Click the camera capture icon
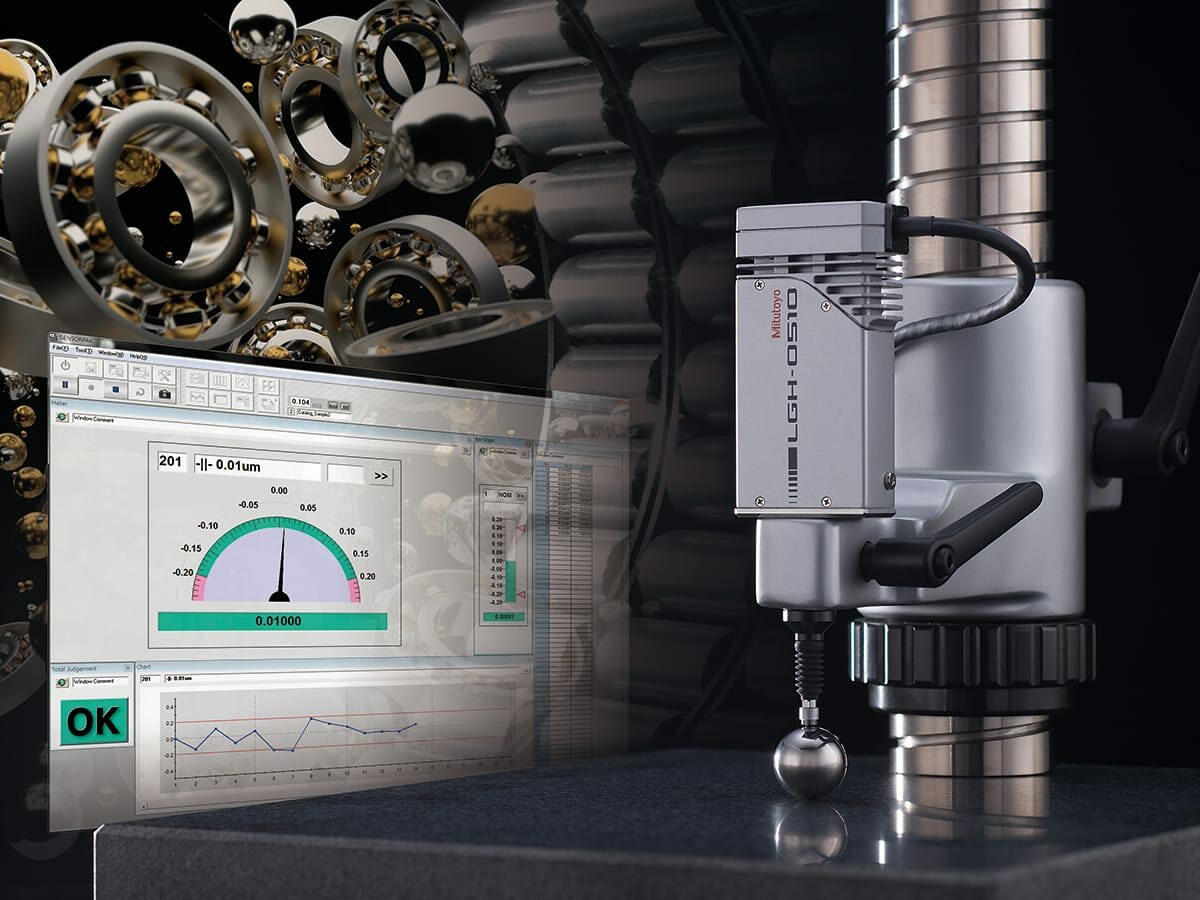Image resolution: width=1200 pixels, height=900 pixels. 165,396
